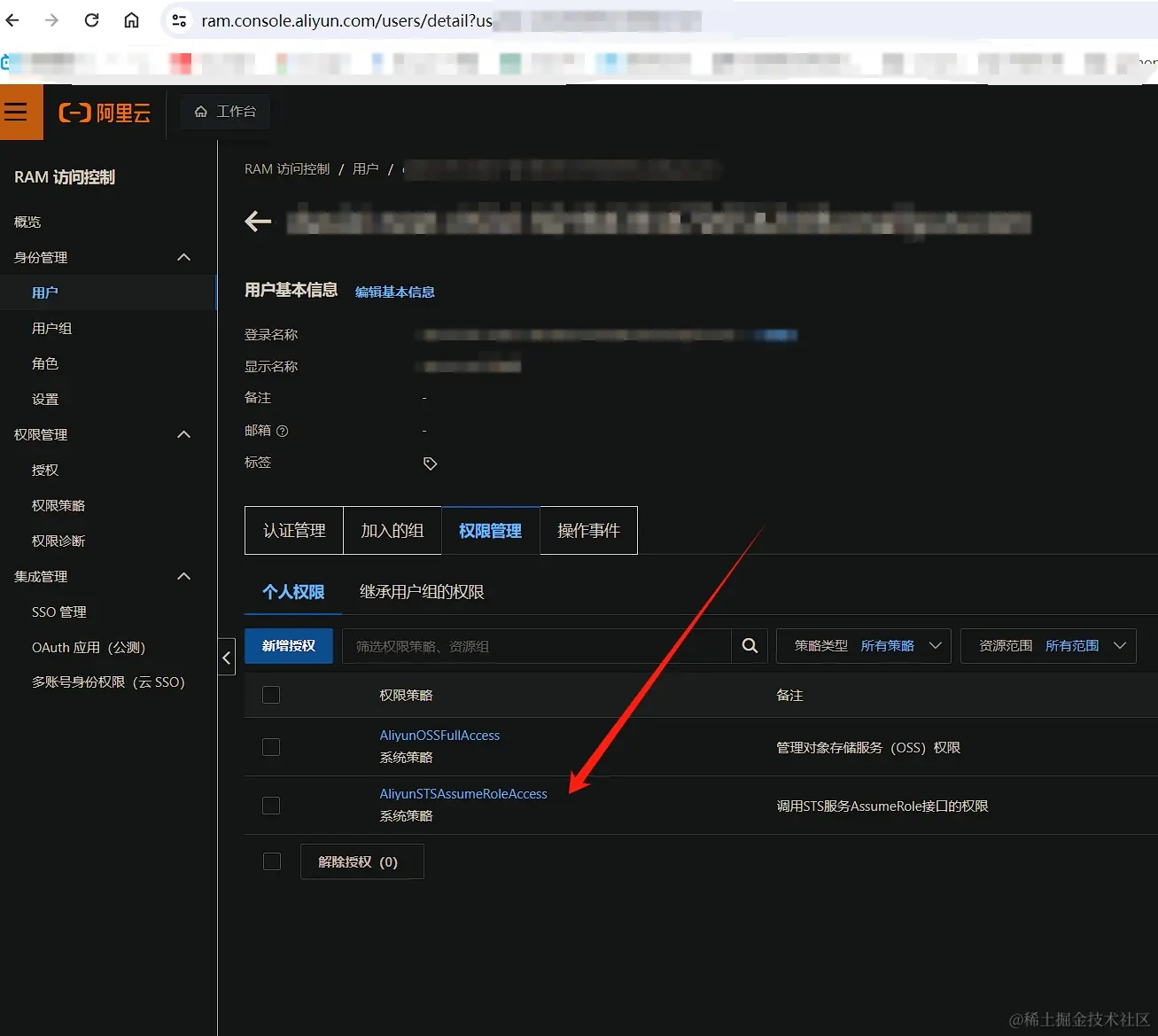This screenshot has height=1036, width=1158.
Task: Open SSO 管理 in the sidebar
Action: 59,611
